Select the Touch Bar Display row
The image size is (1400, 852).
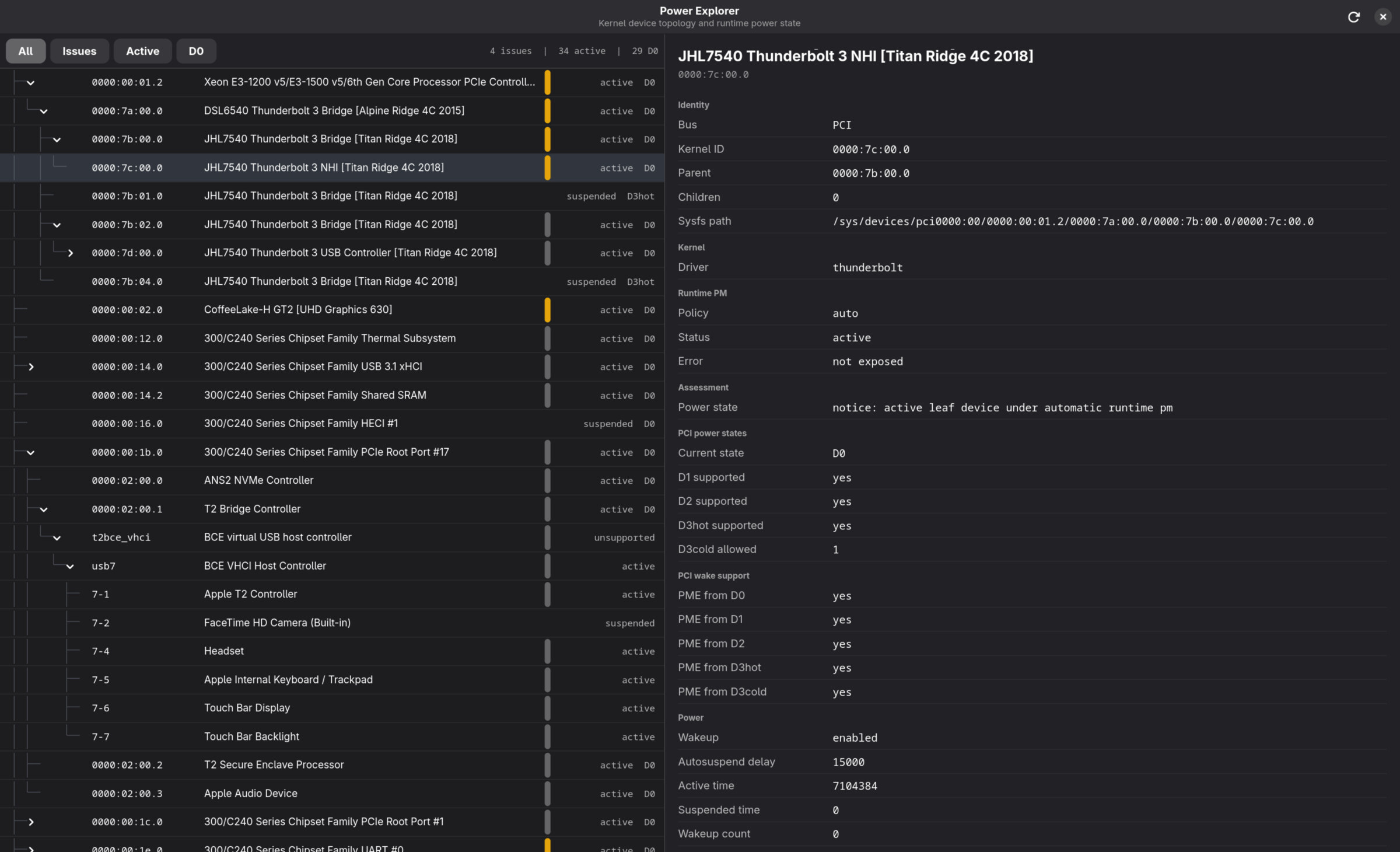click(x=332, y=708)
